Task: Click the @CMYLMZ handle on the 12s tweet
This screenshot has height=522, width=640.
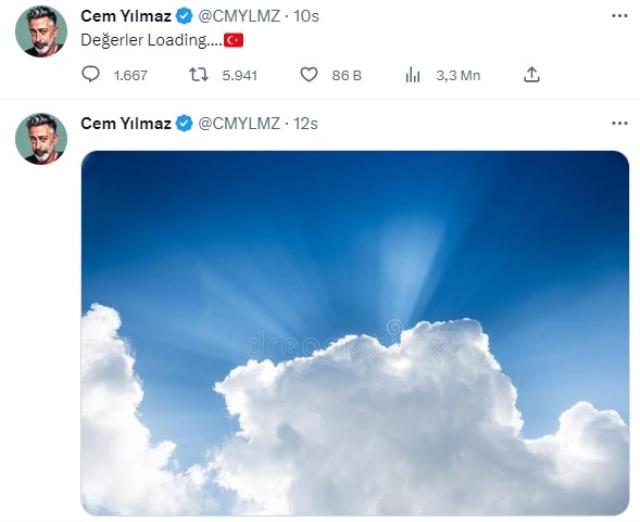Action: coord(236,123)
